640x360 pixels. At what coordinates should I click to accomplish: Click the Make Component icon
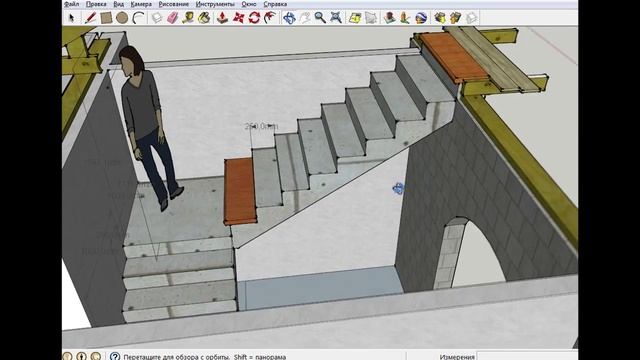[x=157, y=18]
